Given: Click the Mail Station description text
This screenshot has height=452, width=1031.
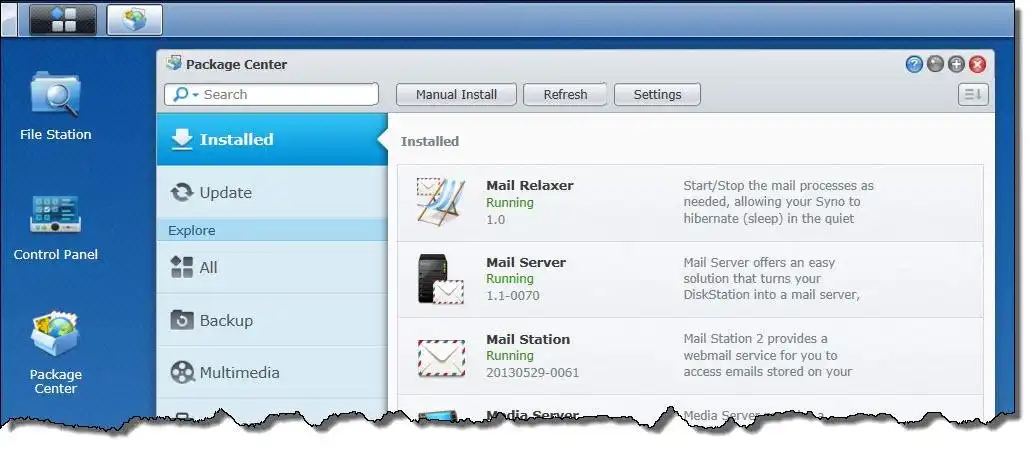Looking at the screenshot, I should (x=768, y=355).
